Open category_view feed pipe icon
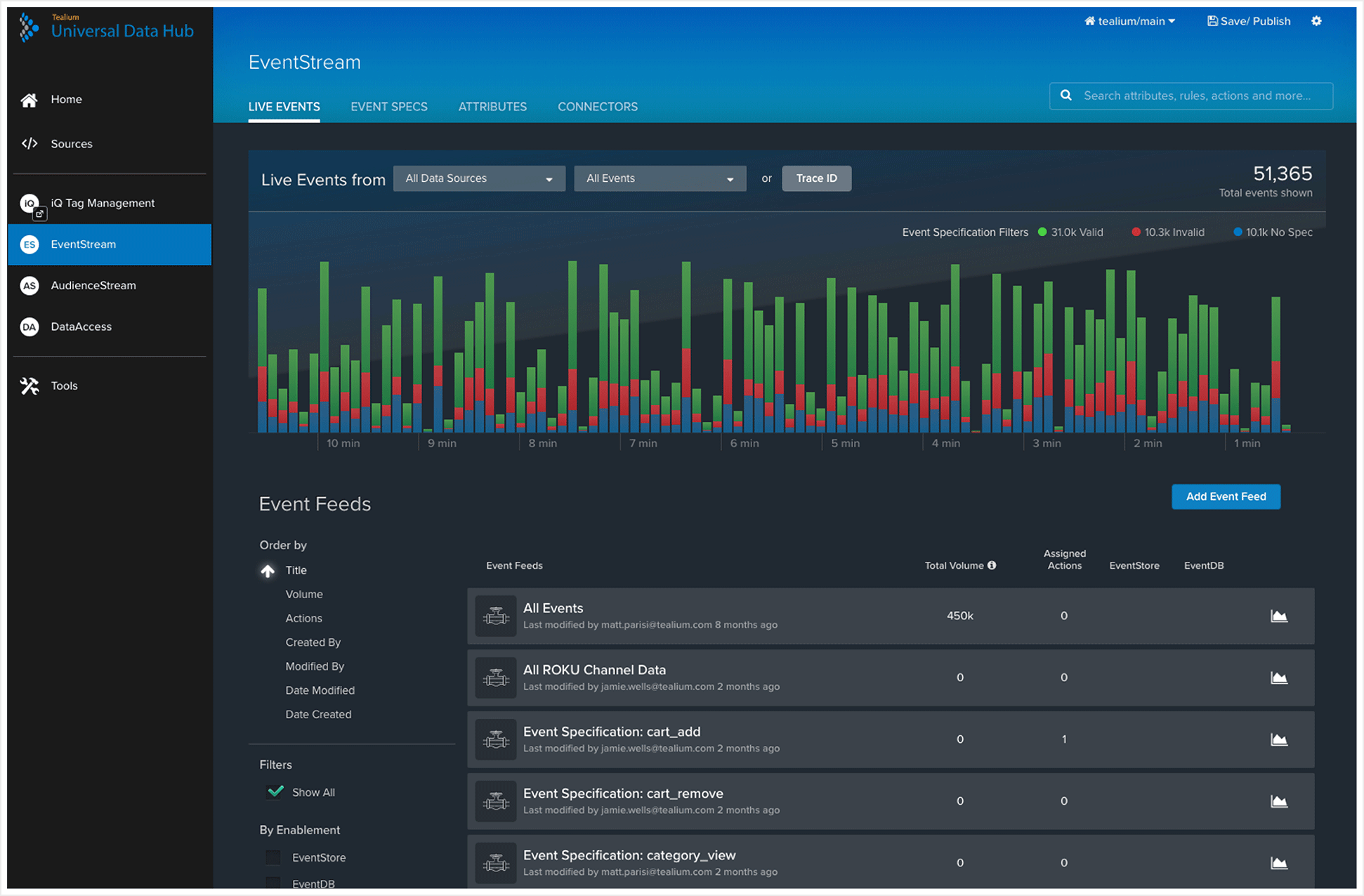 [x=496, y=863]
